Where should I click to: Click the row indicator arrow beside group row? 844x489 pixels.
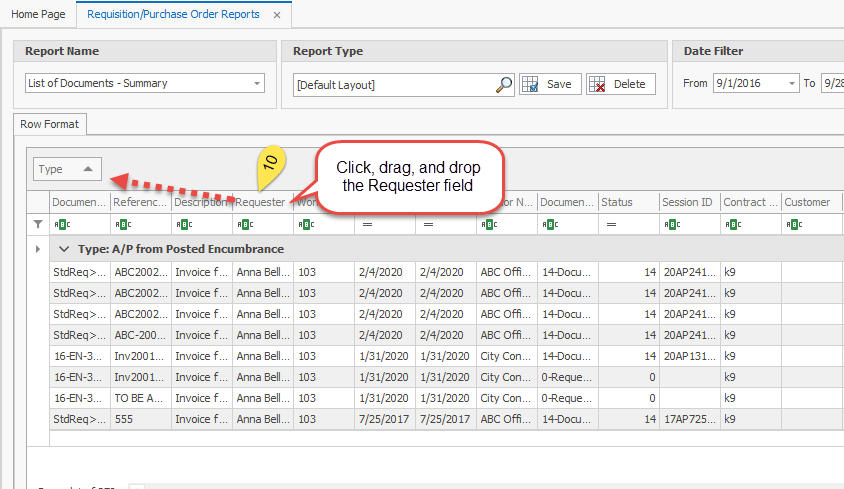[39, 249]
